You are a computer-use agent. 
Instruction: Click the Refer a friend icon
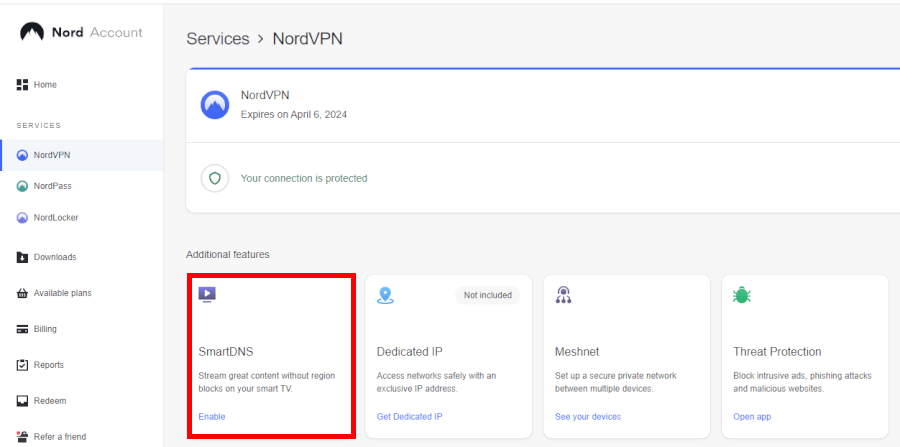click(x=22, y=437)
